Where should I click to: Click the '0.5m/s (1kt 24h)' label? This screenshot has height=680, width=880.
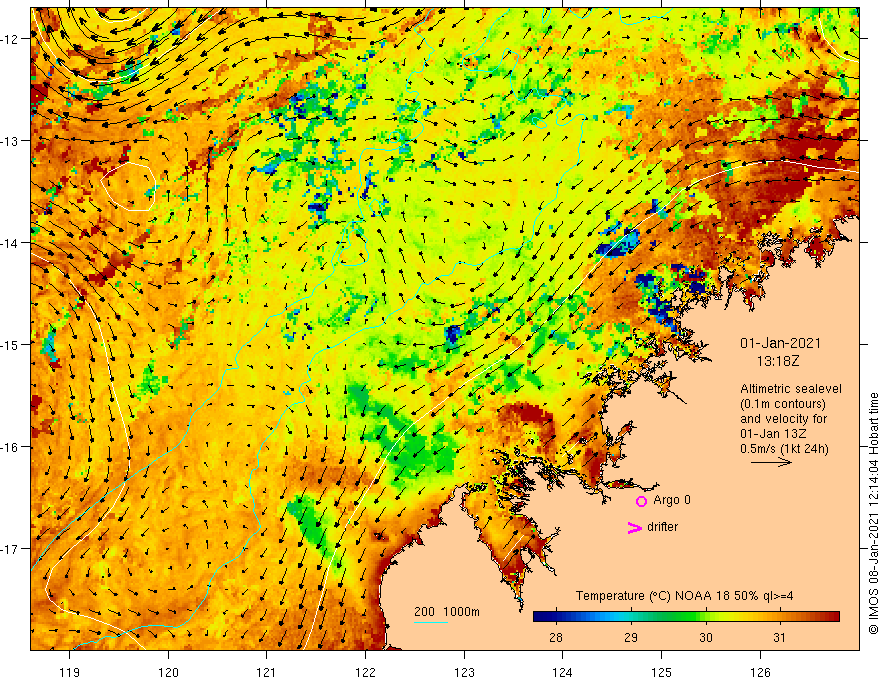click(x=784, y=449)
